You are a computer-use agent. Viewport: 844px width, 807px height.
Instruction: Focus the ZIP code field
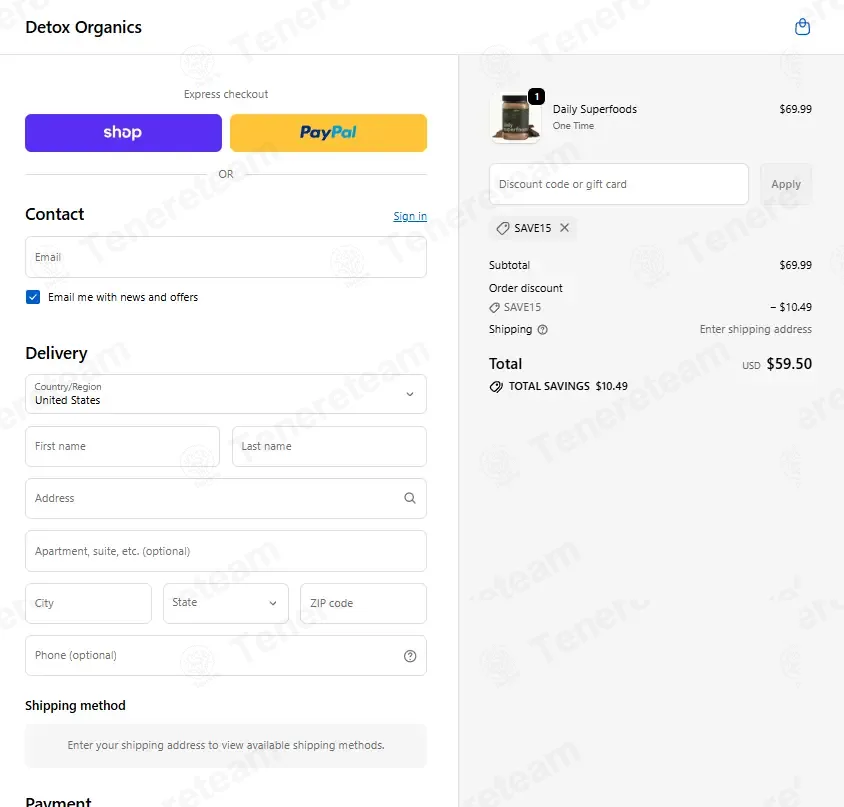(363, 603)
